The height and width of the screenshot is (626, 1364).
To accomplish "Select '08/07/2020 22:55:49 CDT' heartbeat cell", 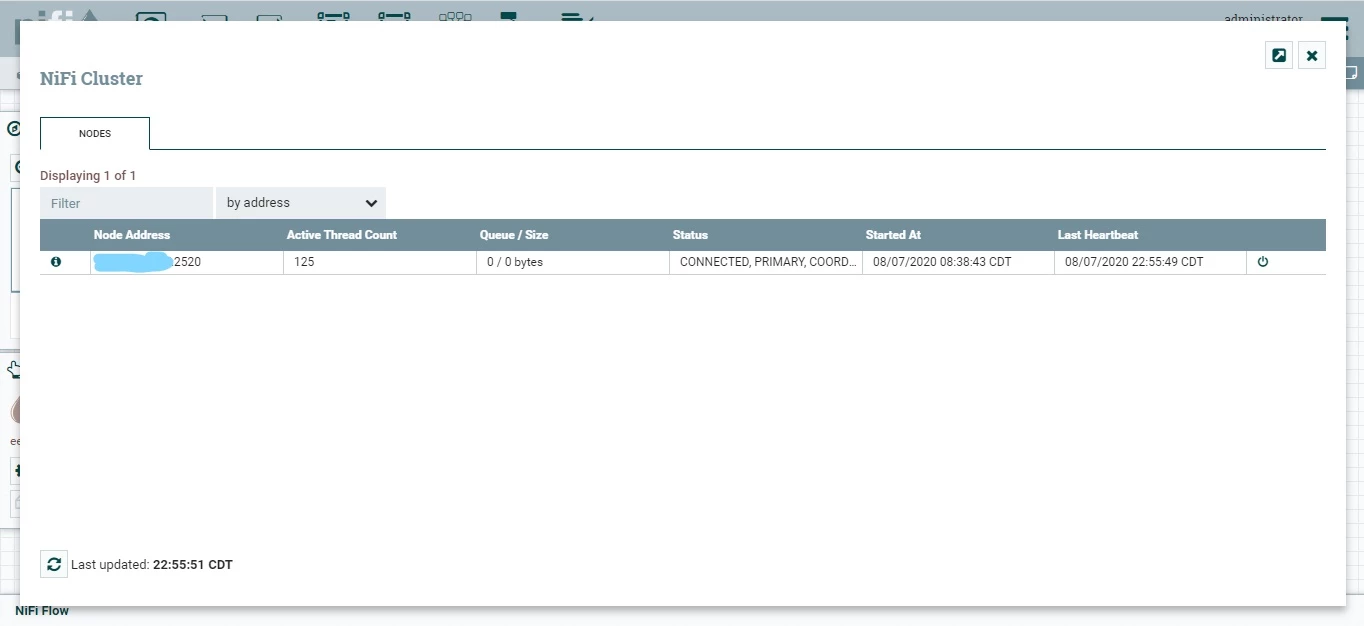I will click(1150, 262).
